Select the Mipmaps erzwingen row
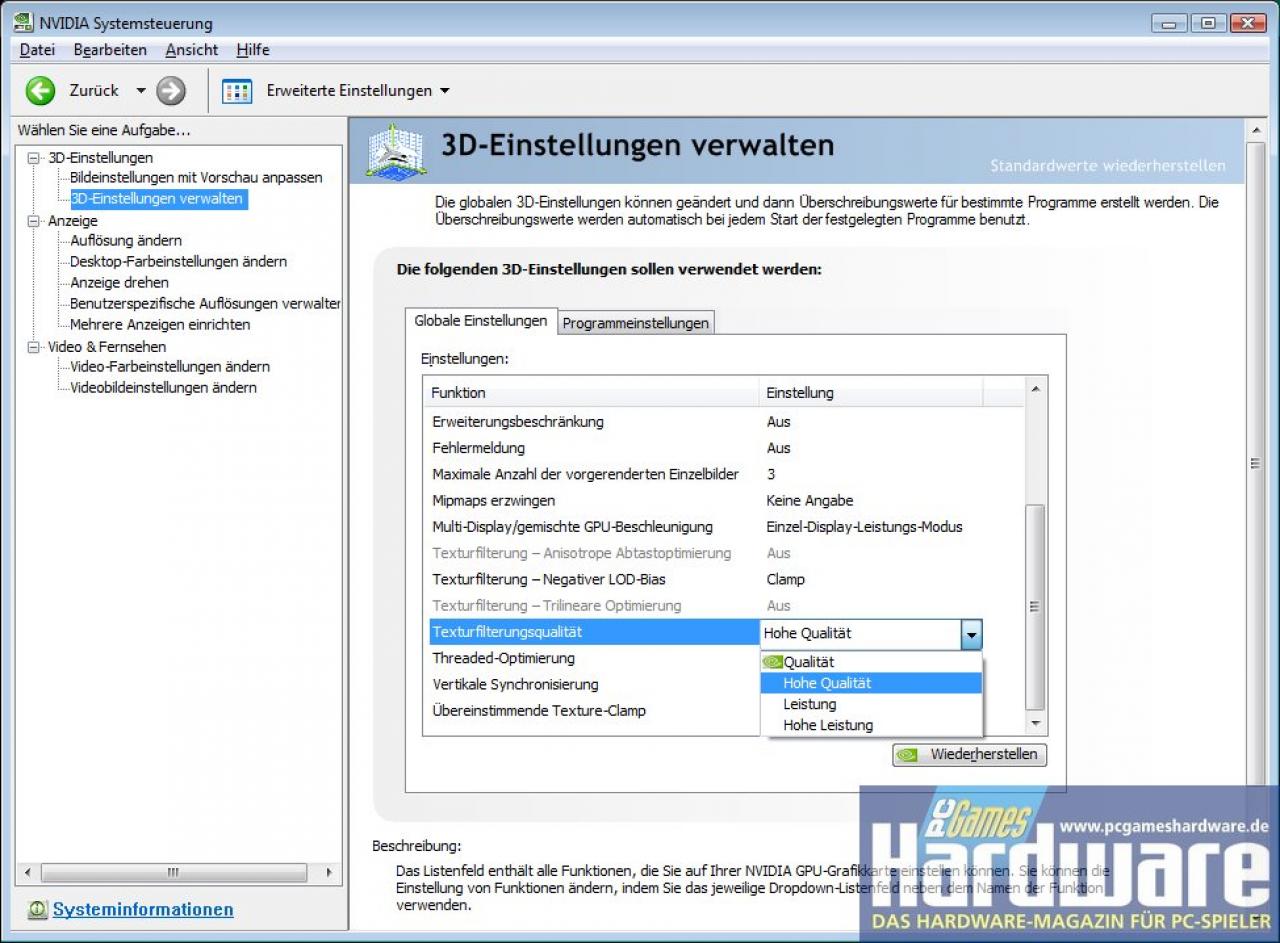1280x943 pixels. pyautogui.click(x=724, y=500)
